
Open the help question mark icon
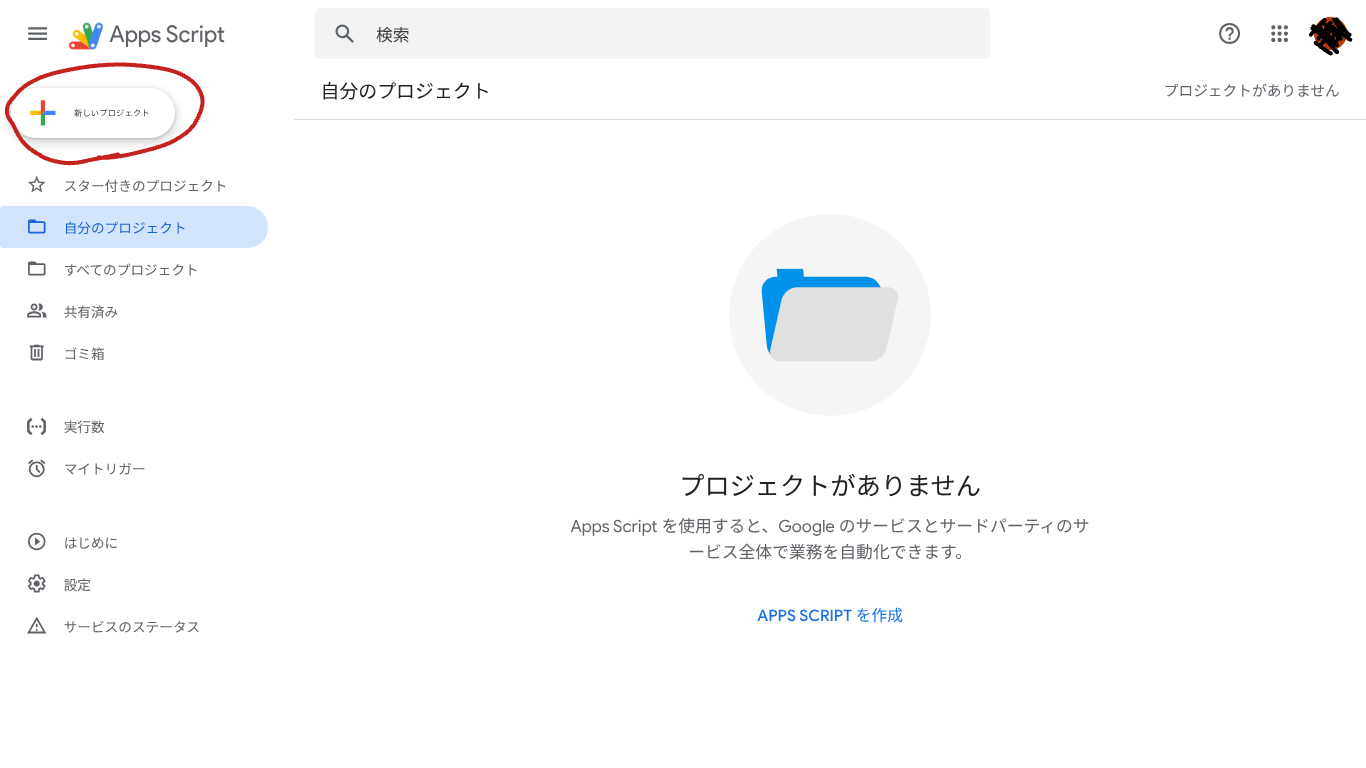coord(1229,34)
